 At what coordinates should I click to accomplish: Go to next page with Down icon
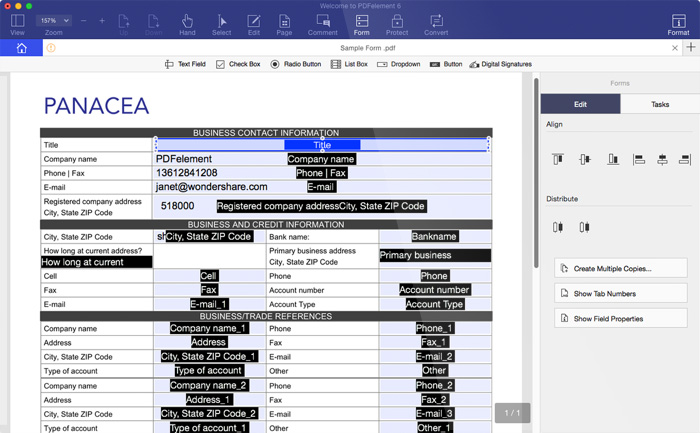pos(153,25)
